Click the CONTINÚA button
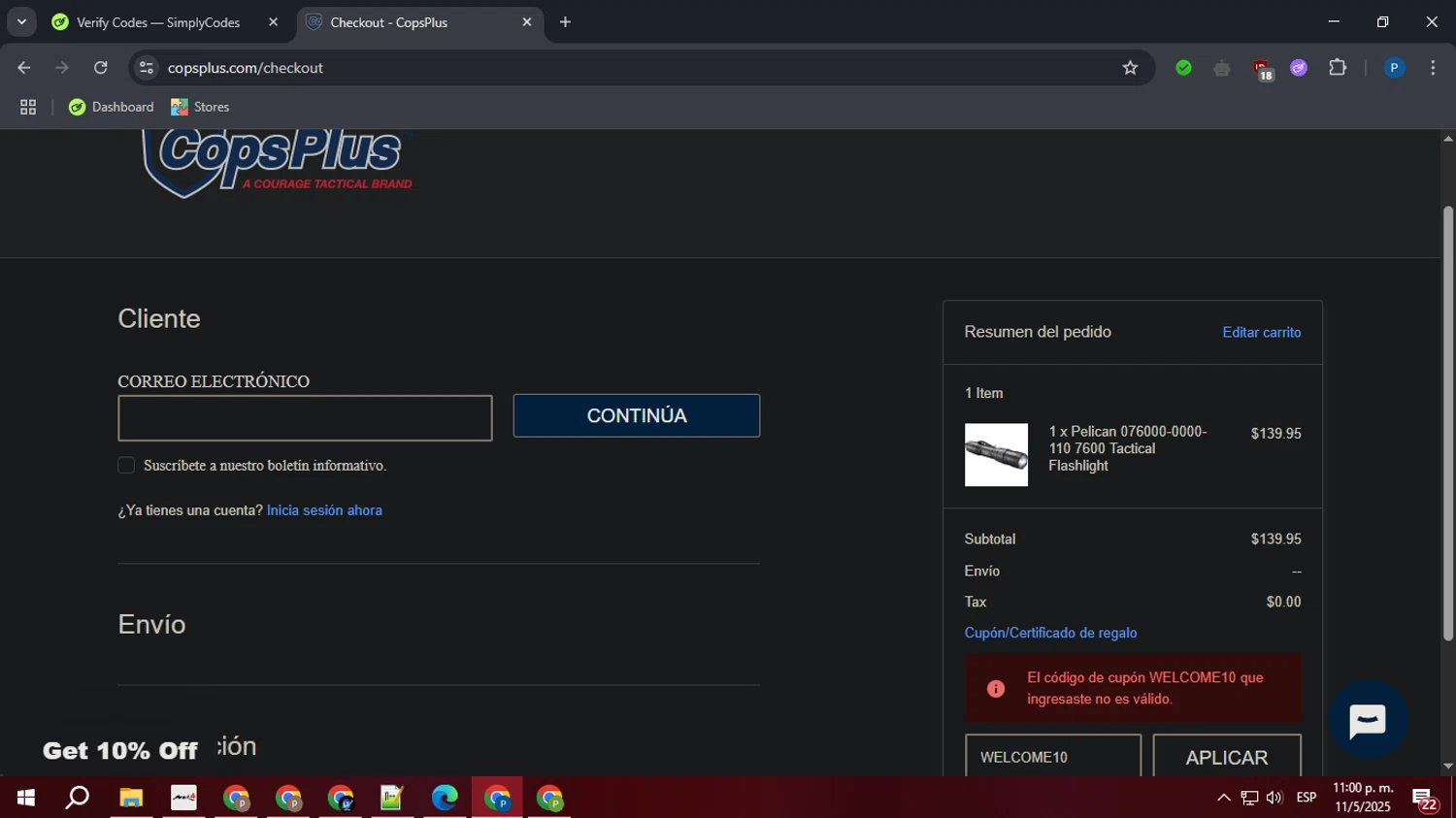Viewport: 1456px width, 818px height. 637,415
